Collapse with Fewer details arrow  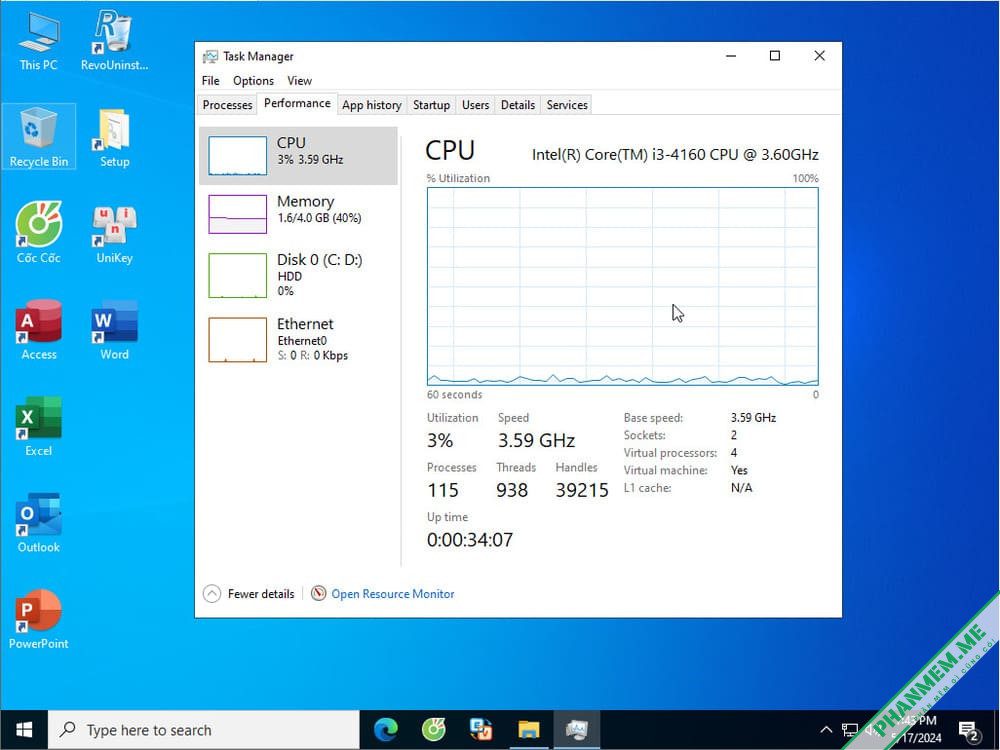click(x=212, y=594)
